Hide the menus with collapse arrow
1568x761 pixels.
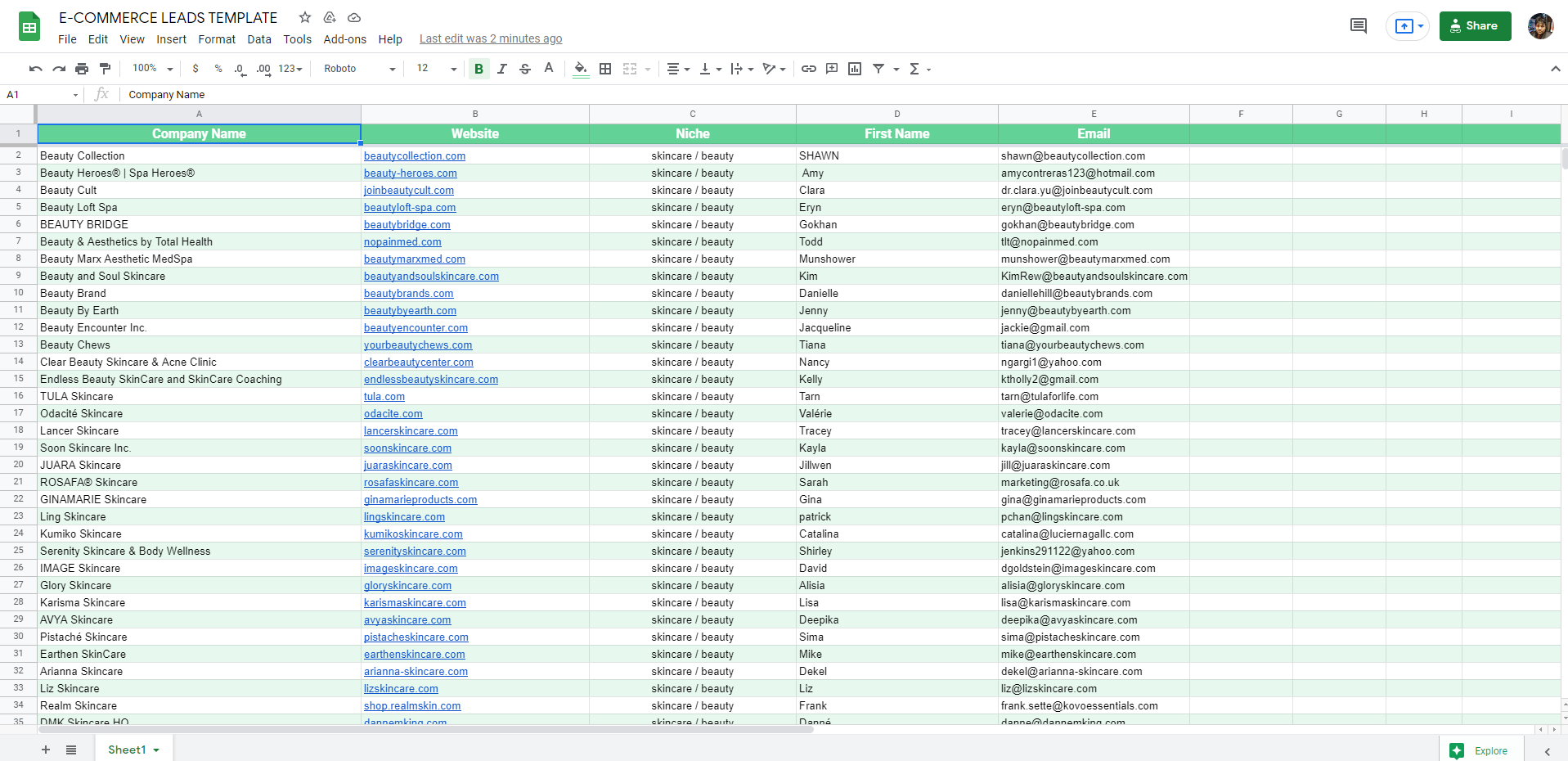1555,69
